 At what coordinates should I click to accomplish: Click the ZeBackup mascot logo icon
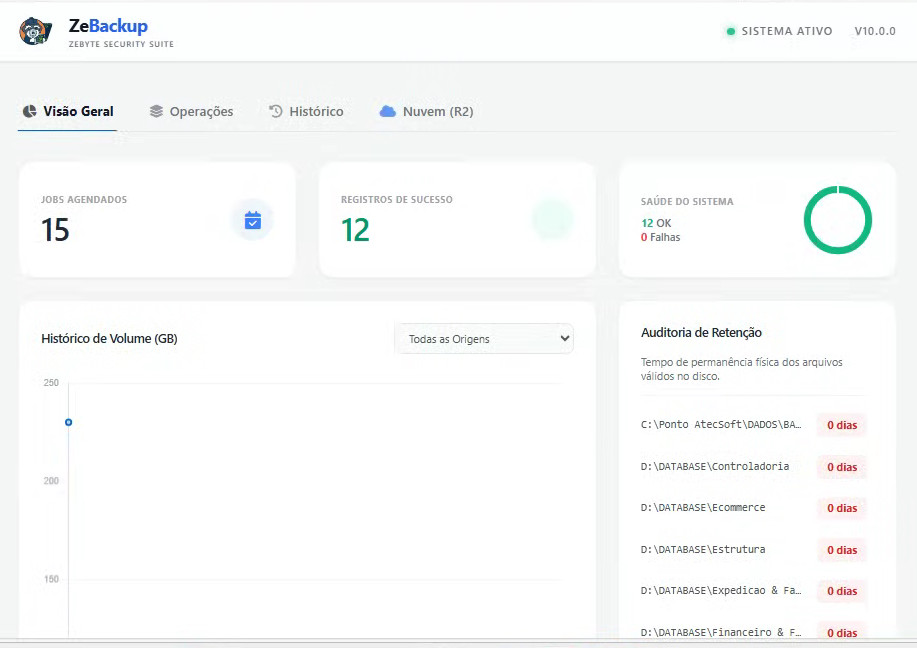(34, 31)
